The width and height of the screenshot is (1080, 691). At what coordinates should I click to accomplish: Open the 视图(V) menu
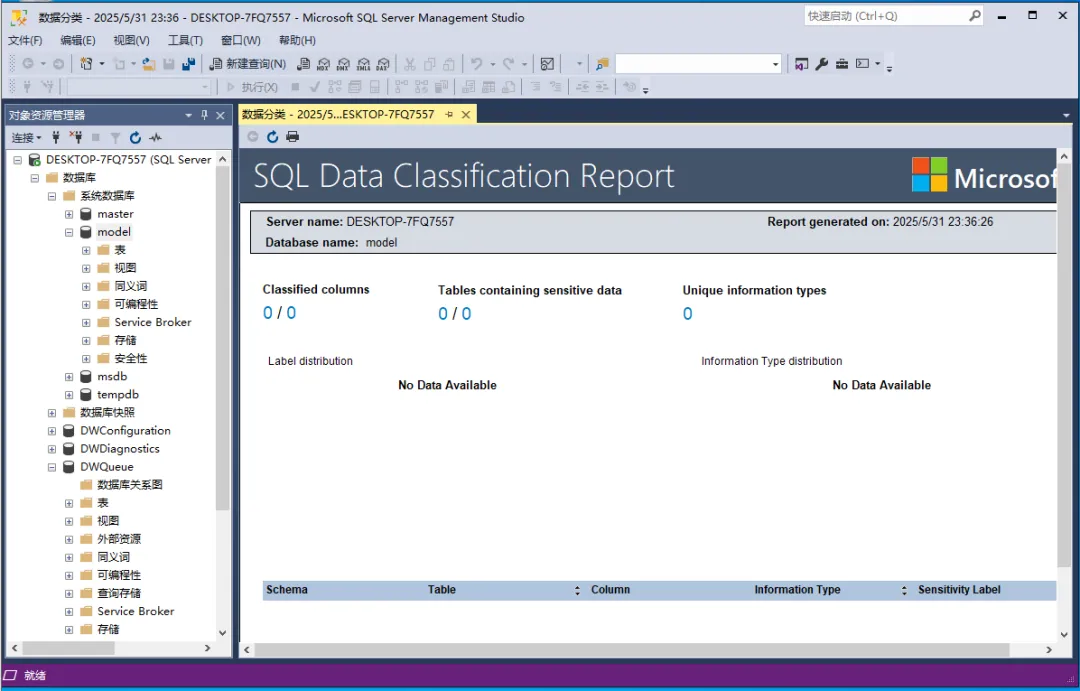click(x=131, y=40)
